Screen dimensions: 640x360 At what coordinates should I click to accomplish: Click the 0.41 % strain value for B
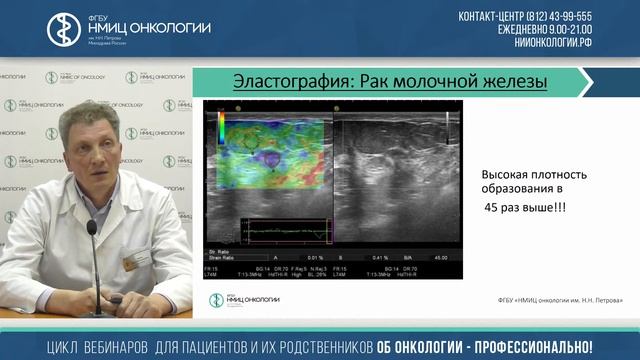380,258
